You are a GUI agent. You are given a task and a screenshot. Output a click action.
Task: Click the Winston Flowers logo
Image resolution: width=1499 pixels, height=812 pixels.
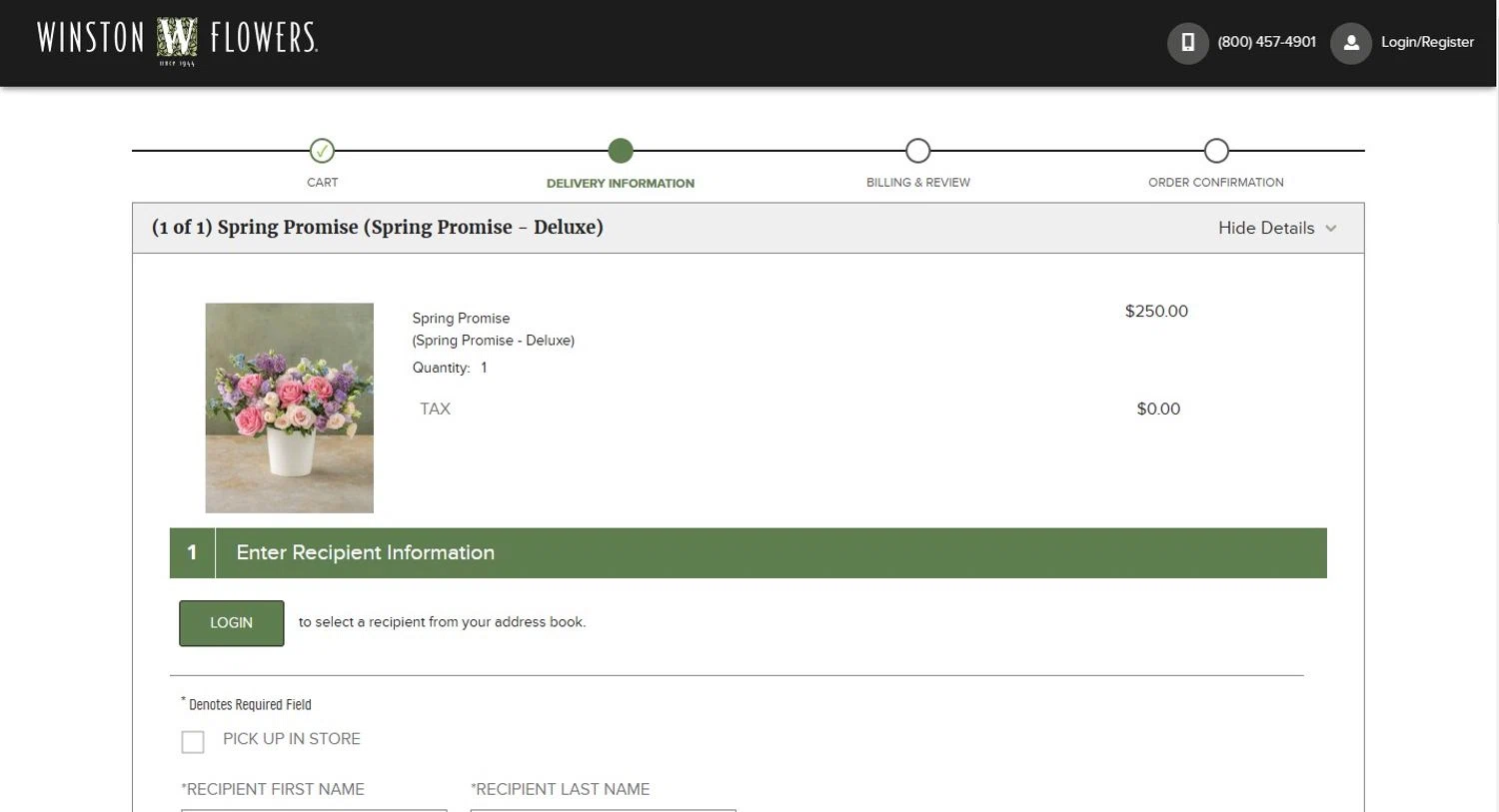click(x=178, y=41)
